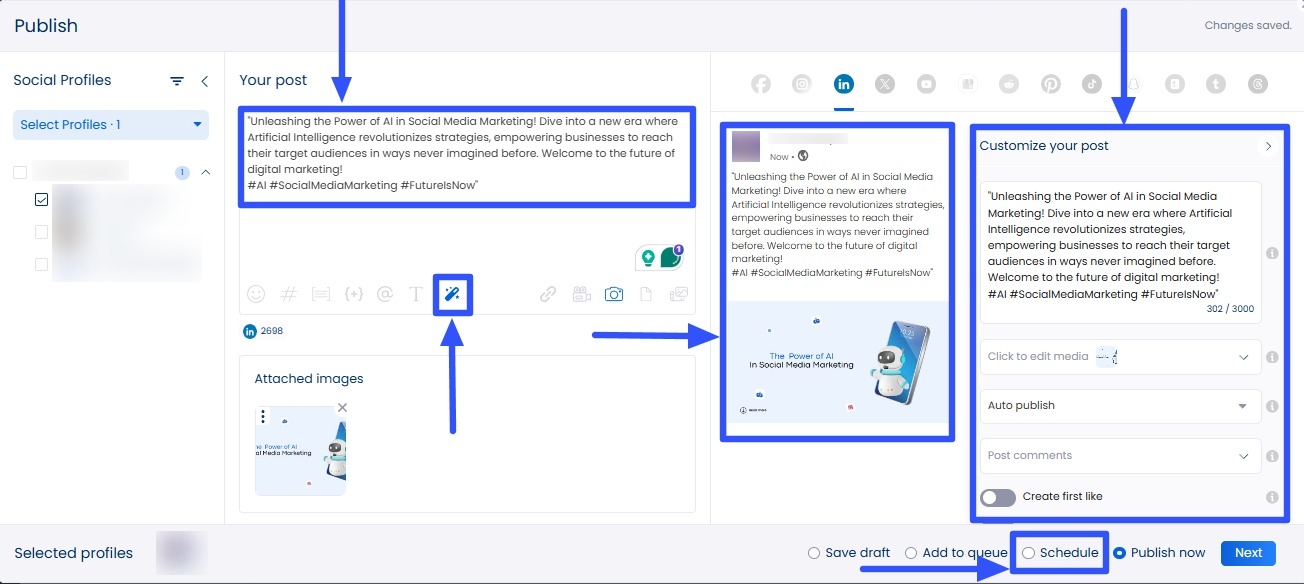Insert a hashtag using the hashtag icon

point(289,294)
